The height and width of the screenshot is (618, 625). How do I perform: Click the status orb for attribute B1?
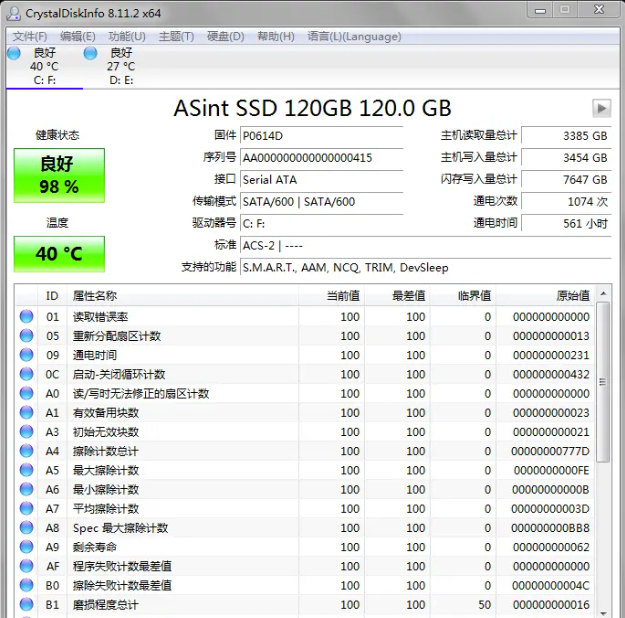[27, 604]
